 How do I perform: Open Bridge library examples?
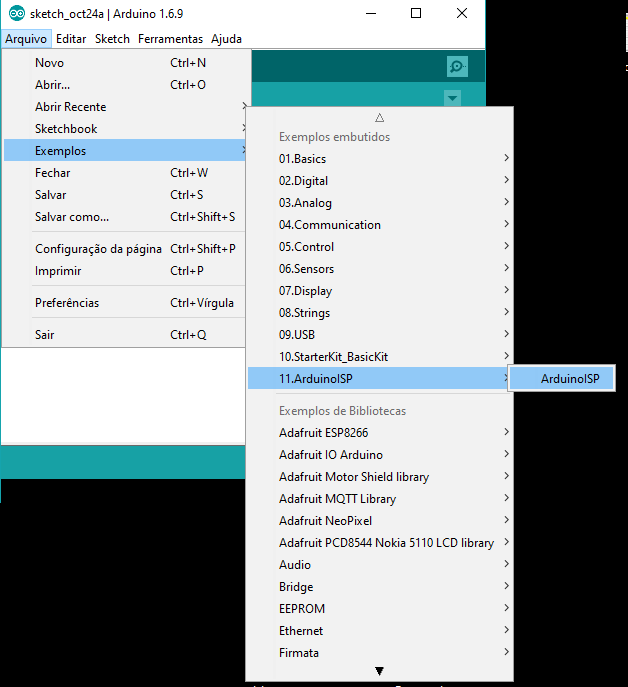point(380,586)
